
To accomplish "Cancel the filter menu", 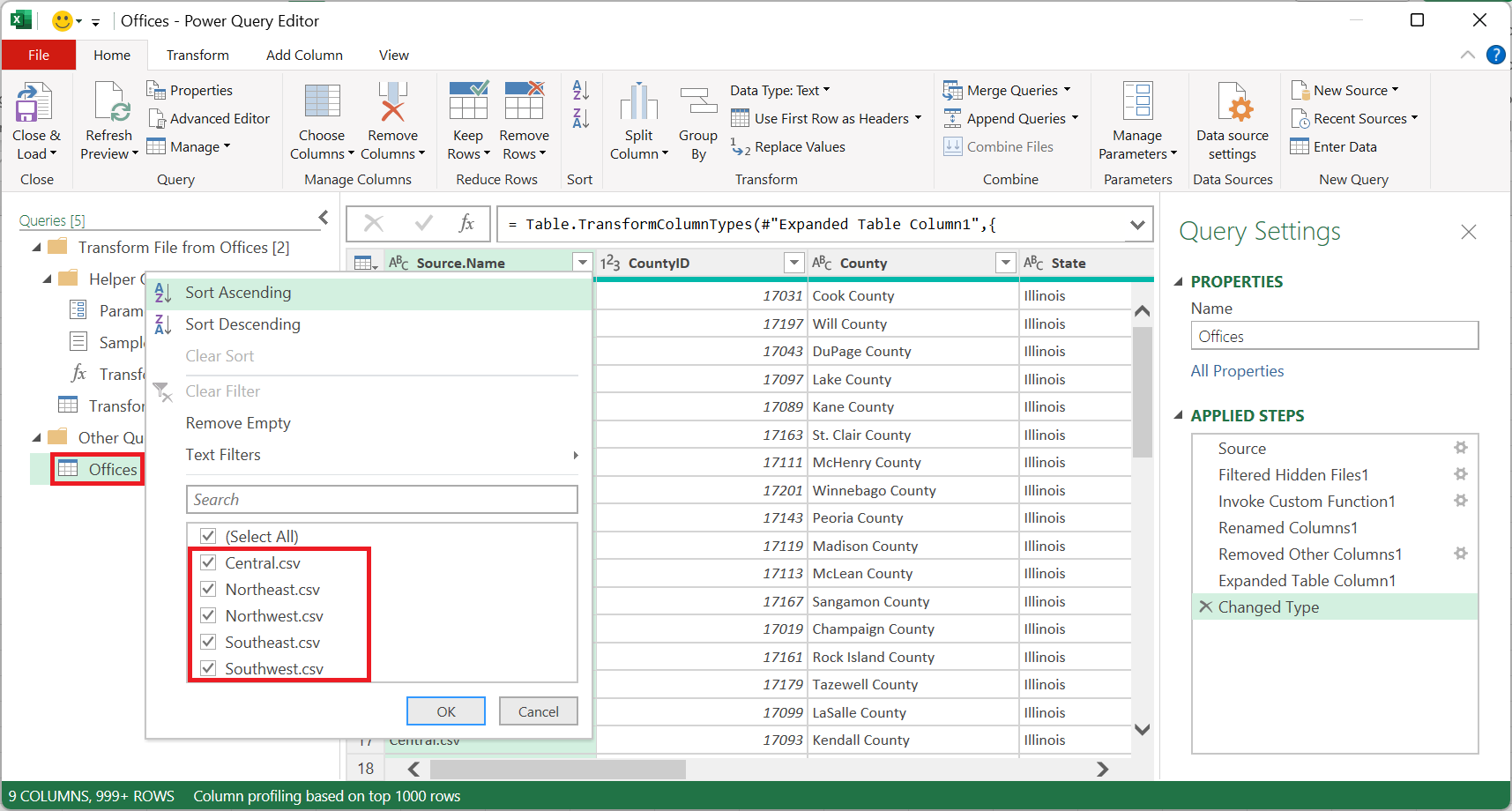I will pyautogui.click(x=539, y=711).
